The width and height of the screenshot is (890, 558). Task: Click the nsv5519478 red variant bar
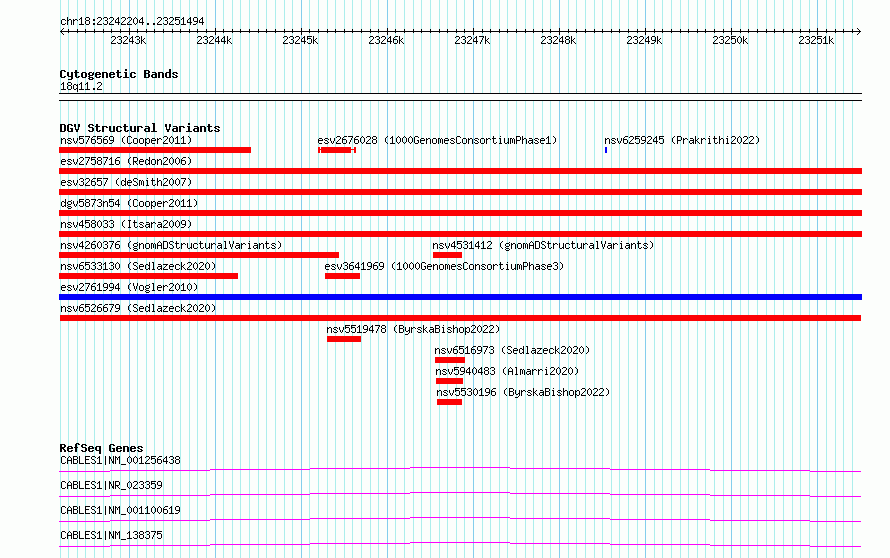point(344,339)
